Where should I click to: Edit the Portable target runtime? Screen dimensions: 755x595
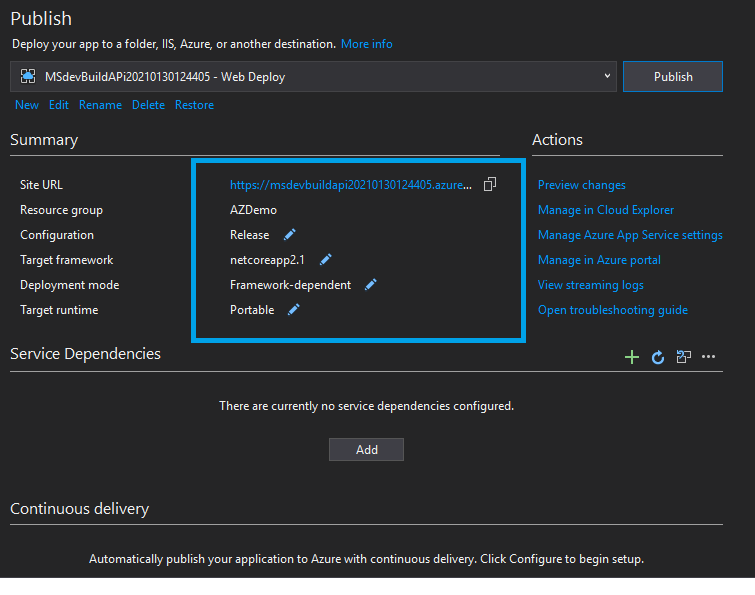pos(293,310)
